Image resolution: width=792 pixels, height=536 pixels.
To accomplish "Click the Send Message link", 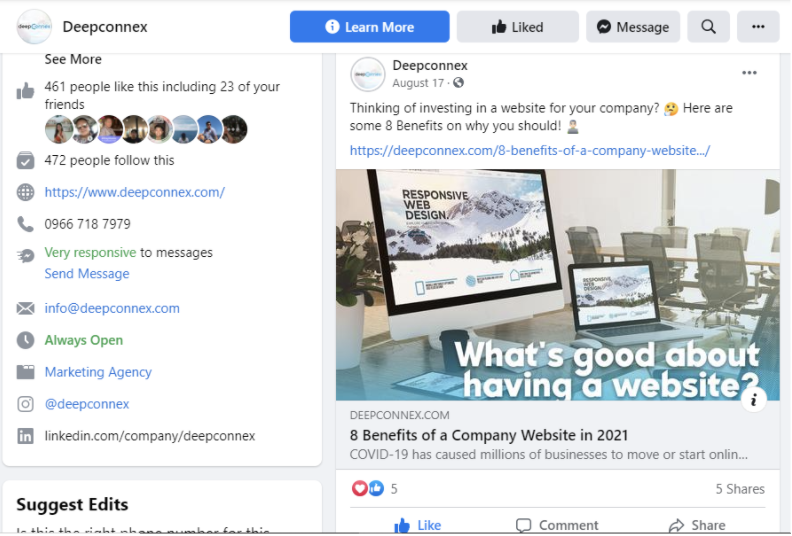I will (87, 273).
